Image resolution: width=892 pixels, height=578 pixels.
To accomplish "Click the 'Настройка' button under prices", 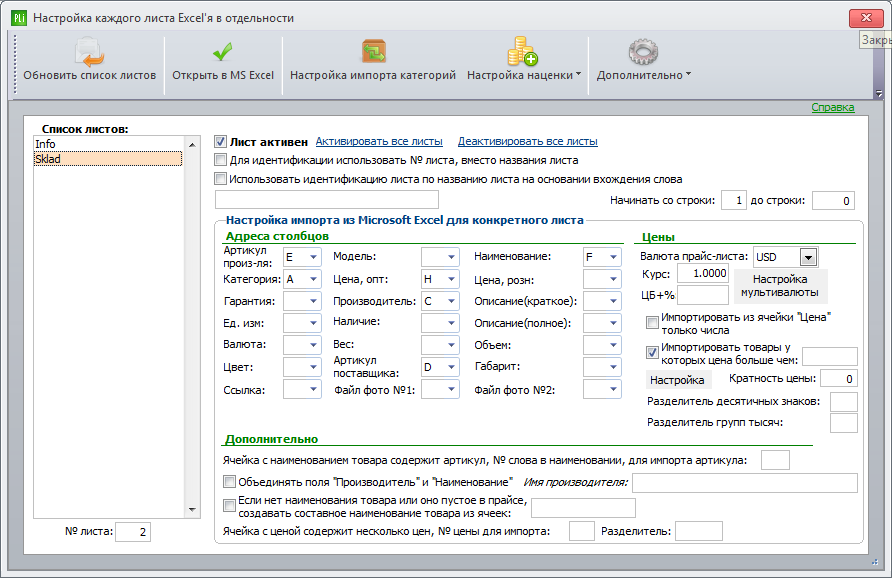I will tap(677, 380).
